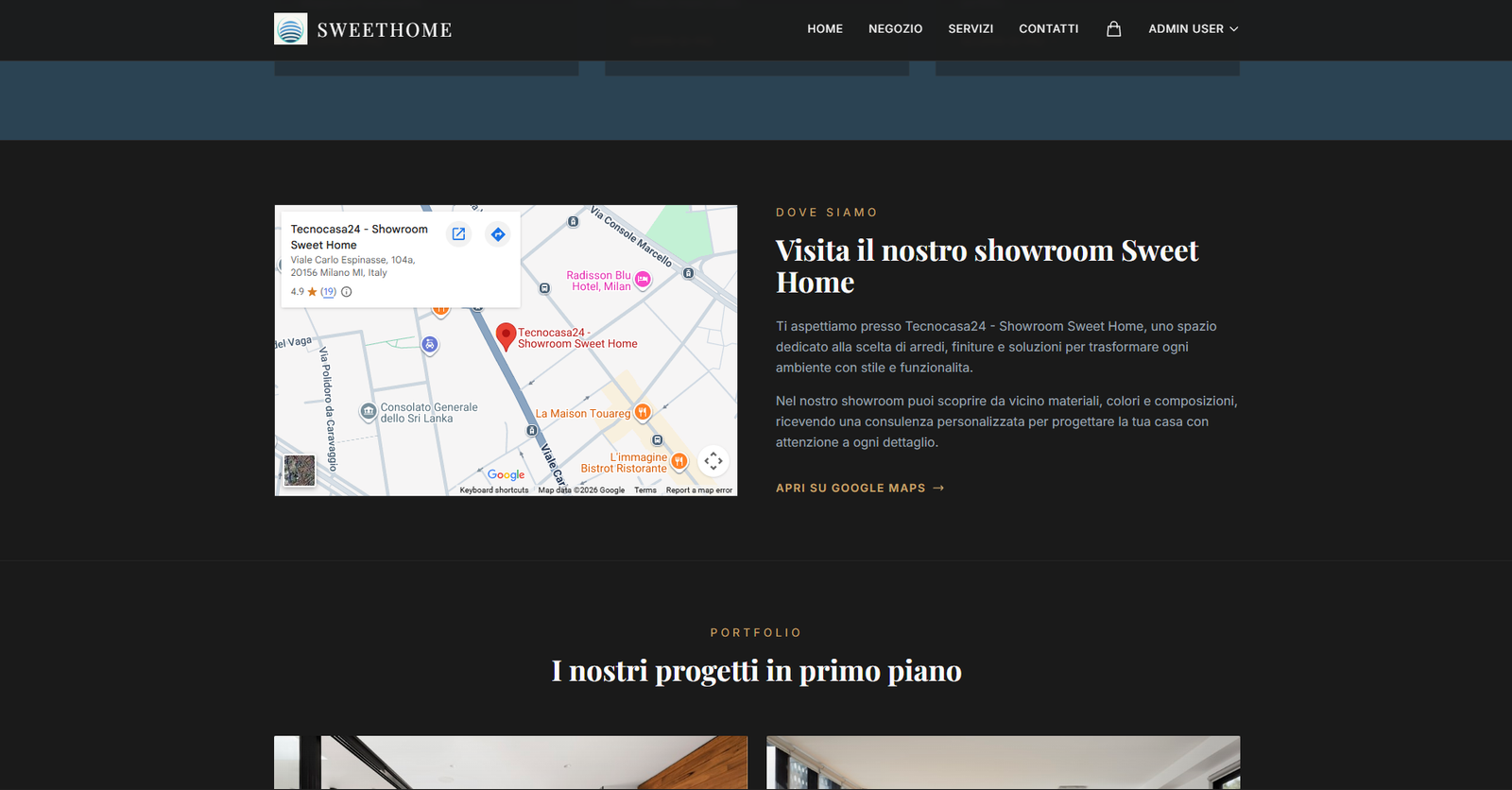
Task: Click the map Terms link
Action: pos(645,490)
